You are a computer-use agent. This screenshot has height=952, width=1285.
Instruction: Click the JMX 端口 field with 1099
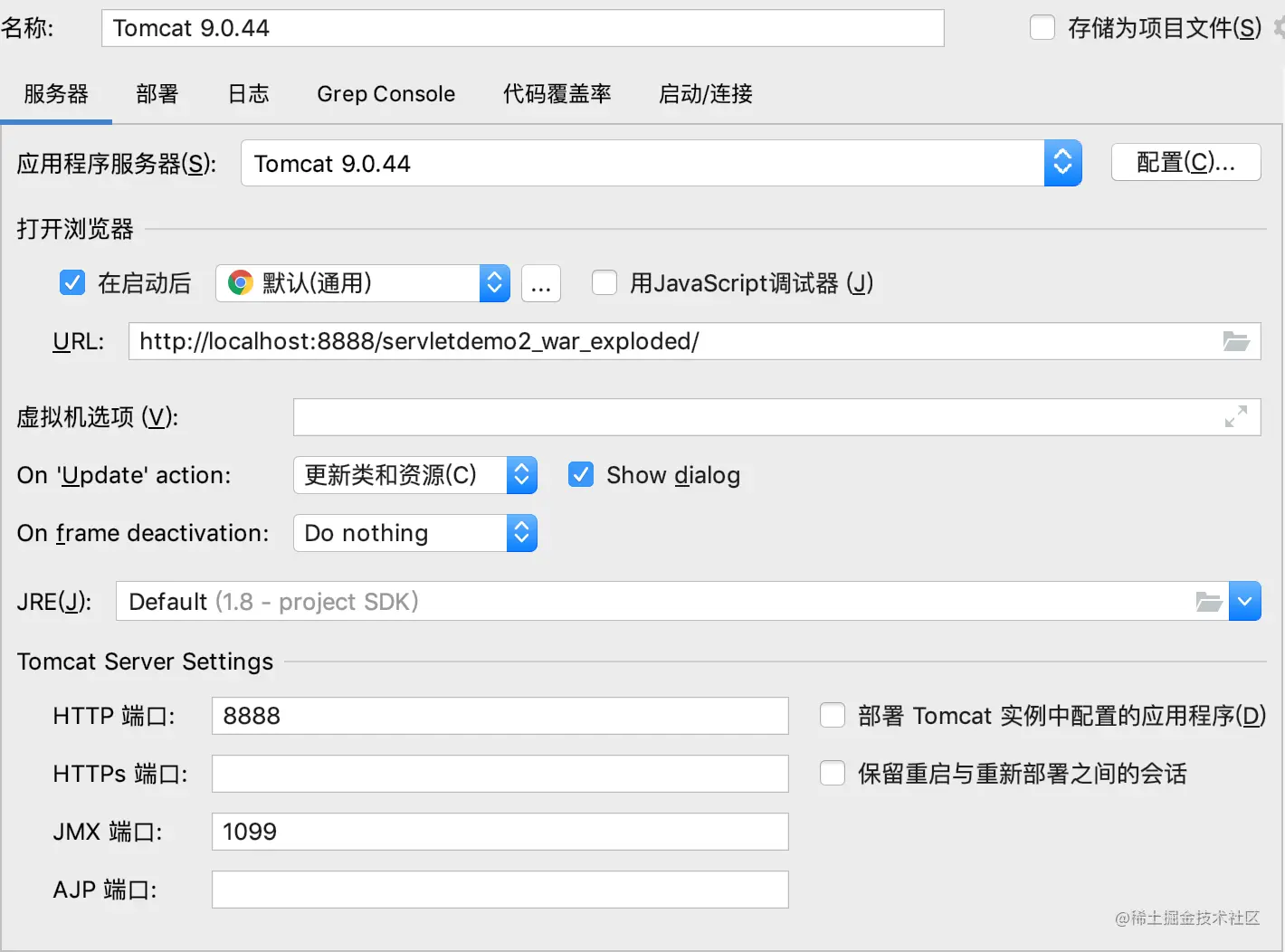tap(500, 832)
